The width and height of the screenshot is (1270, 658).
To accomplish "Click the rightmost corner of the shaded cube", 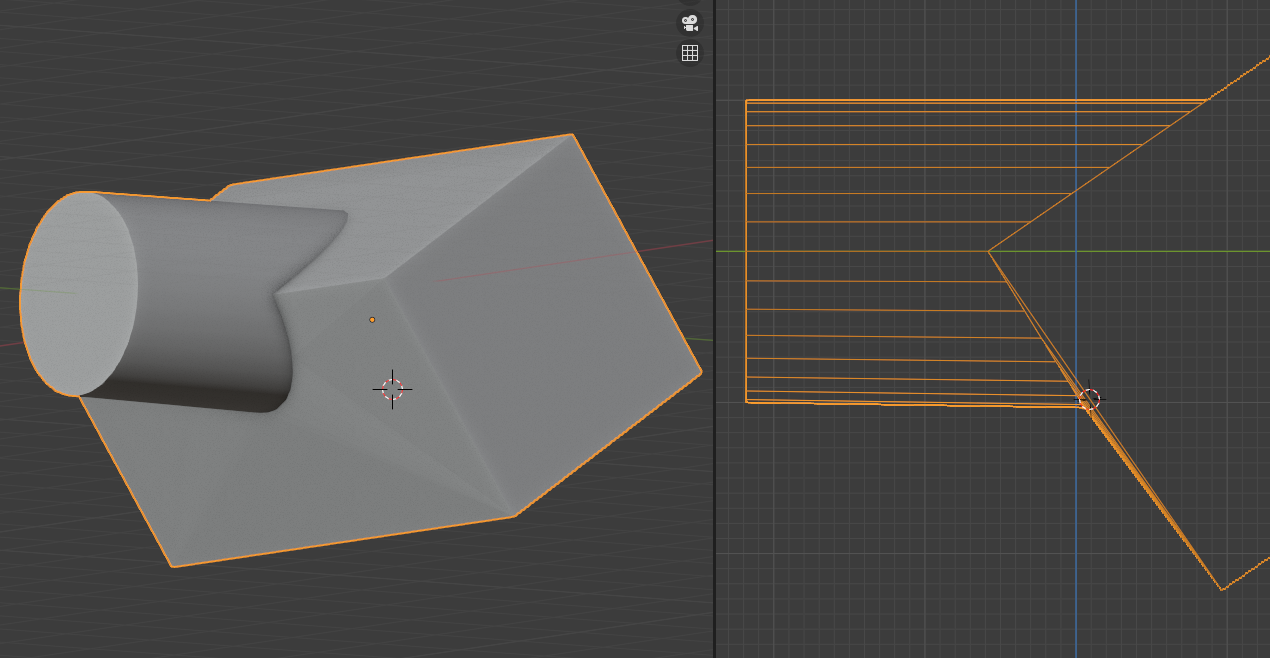I will click(701, 372).
